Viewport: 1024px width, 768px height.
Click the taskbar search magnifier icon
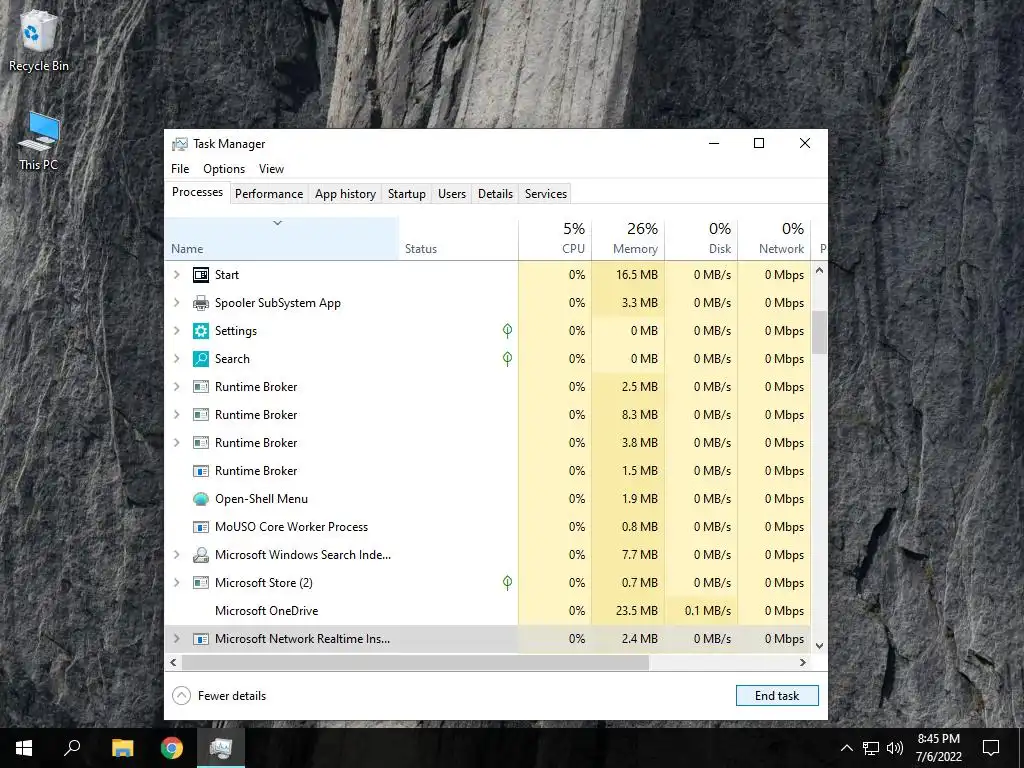[72, 748]
